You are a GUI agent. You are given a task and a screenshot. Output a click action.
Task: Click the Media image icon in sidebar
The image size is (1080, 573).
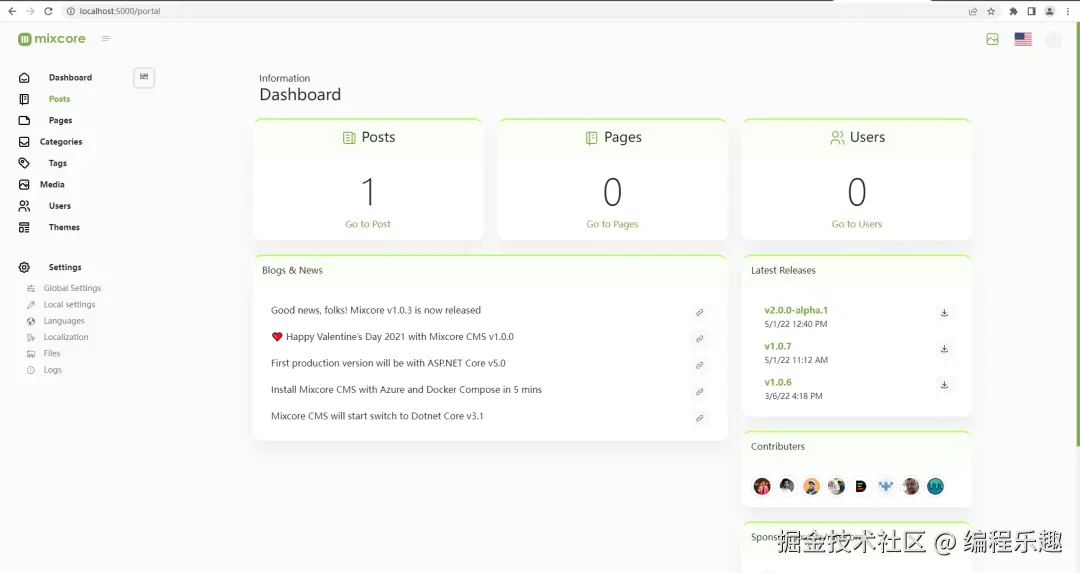(24, 185)
